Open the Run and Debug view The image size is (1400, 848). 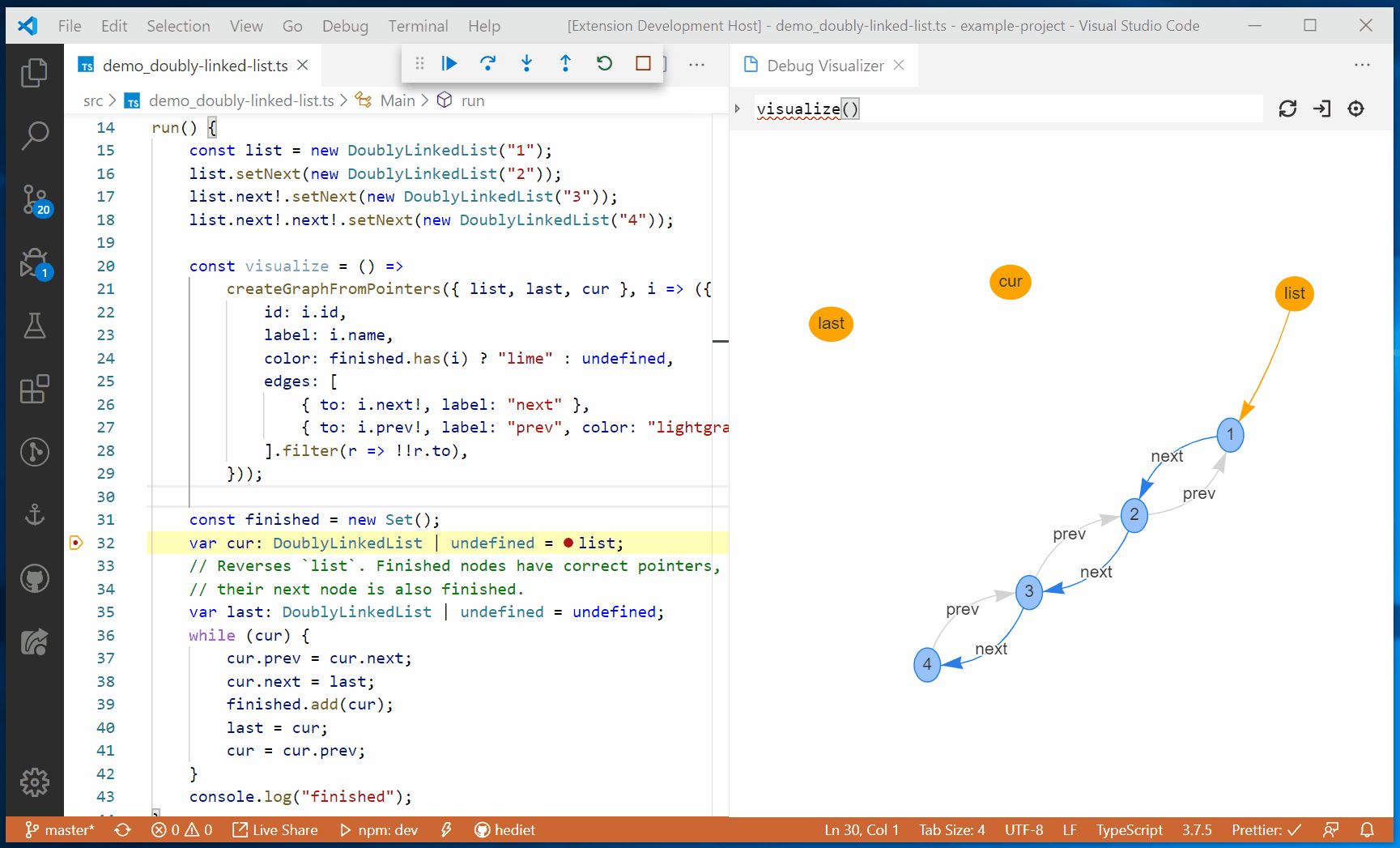coord(34,263)
